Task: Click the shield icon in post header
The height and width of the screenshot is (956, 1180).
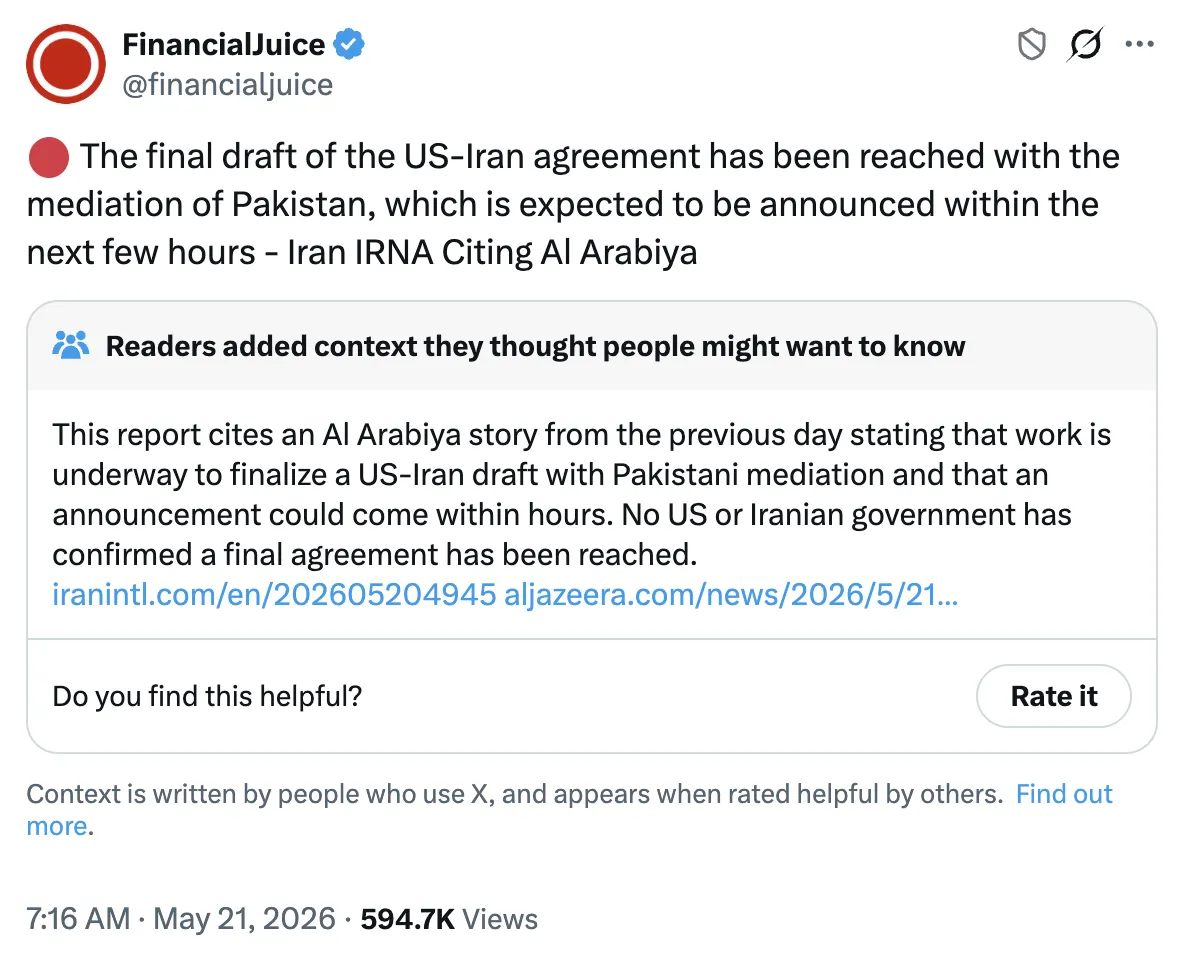Action: (x=1032, y=44)
